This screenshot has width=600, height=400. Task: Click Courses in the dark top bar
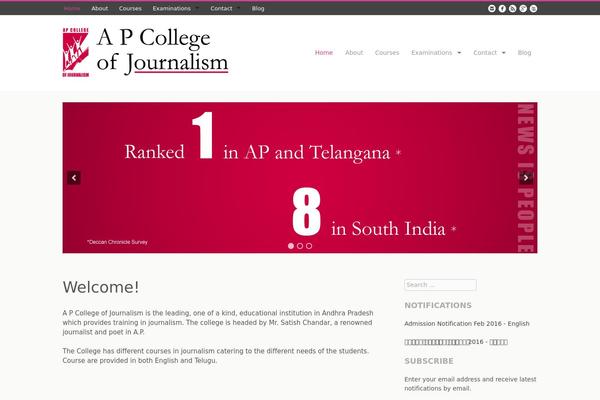[130, 8]
